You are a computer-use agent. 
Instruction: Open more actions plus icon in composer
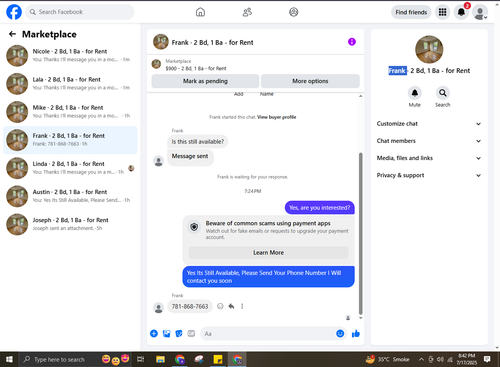(x=154, y=333)
